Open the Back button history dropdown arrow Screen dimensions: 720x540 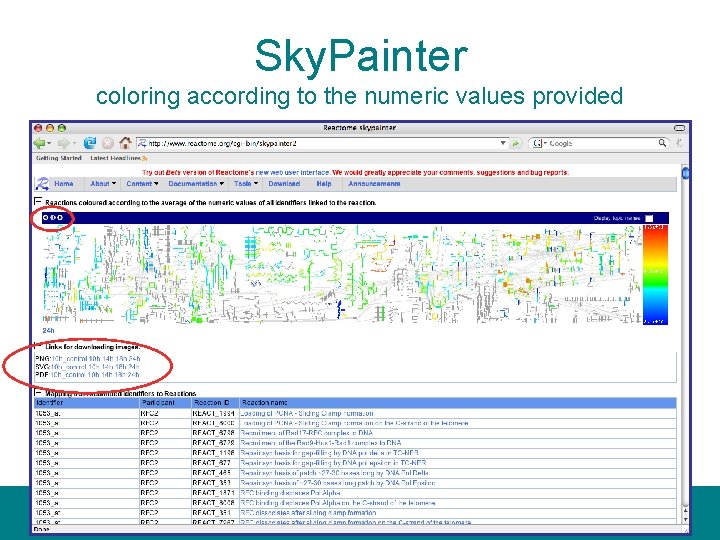point(49,144)
